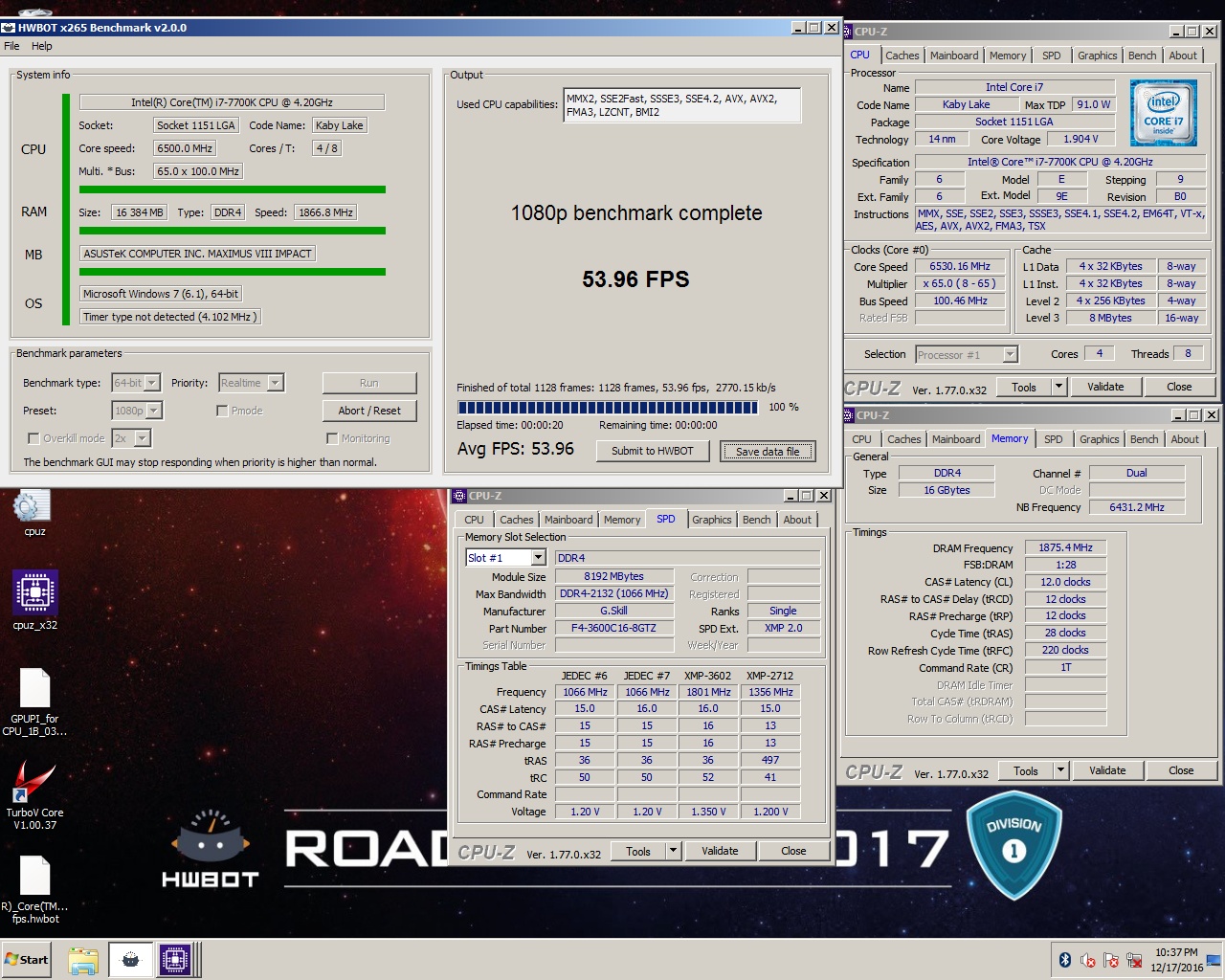This screenshot has width=1225, height=980.
Task: Open the SPD tab in CPU-Z Memory window
Action: [x=1053, y=439]
